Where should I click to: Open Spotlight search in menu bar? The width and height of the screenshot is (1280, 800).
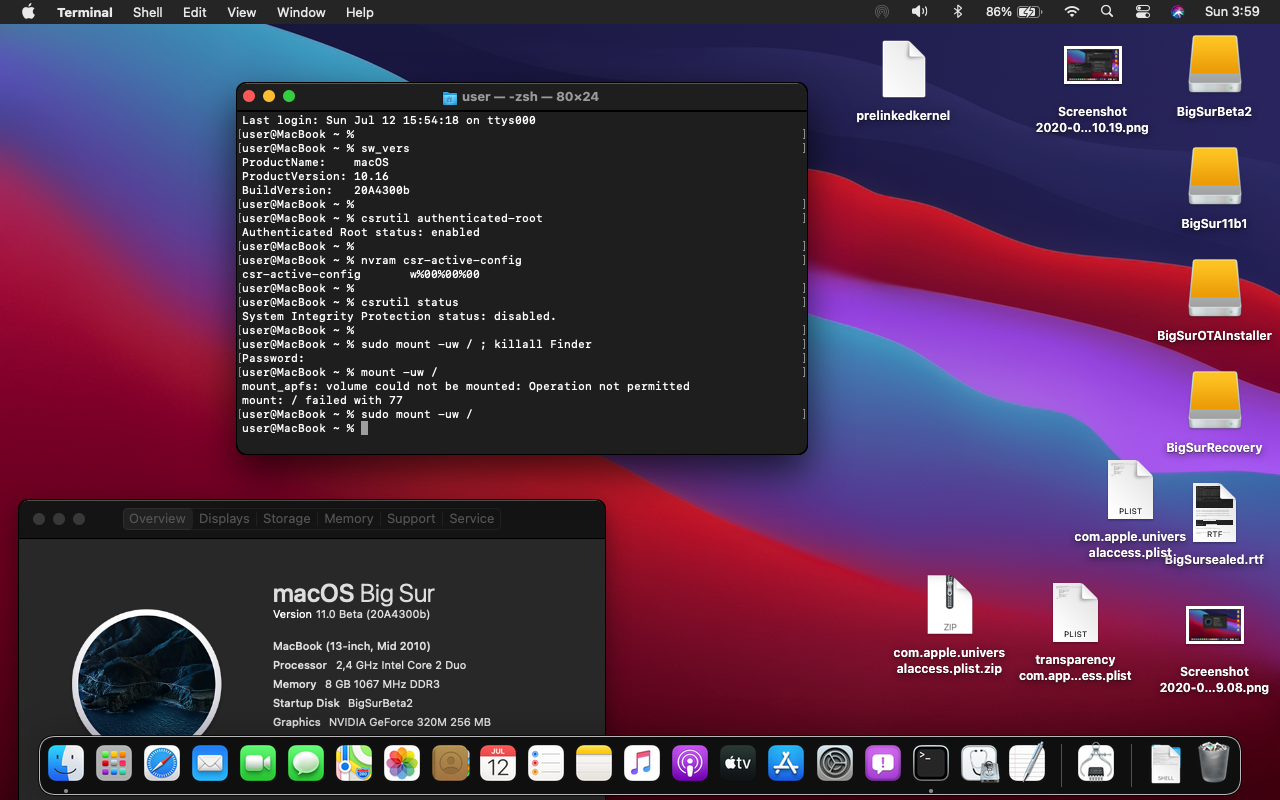coord(1107,12)
